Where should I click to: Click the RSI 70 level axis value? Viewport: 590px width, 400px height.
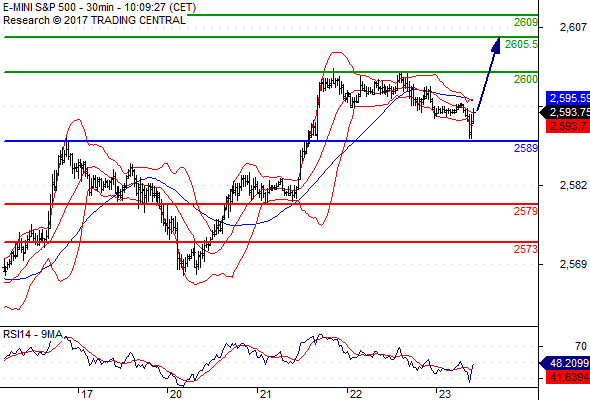point(581,346)
